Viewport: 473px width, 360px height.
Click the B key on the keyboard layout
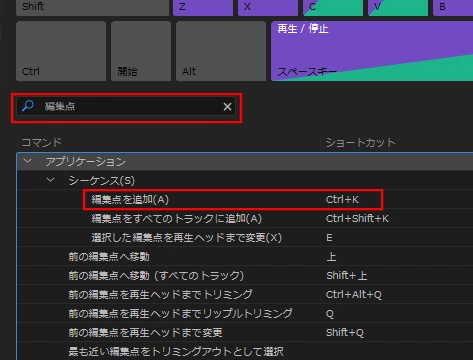point(453,7)
